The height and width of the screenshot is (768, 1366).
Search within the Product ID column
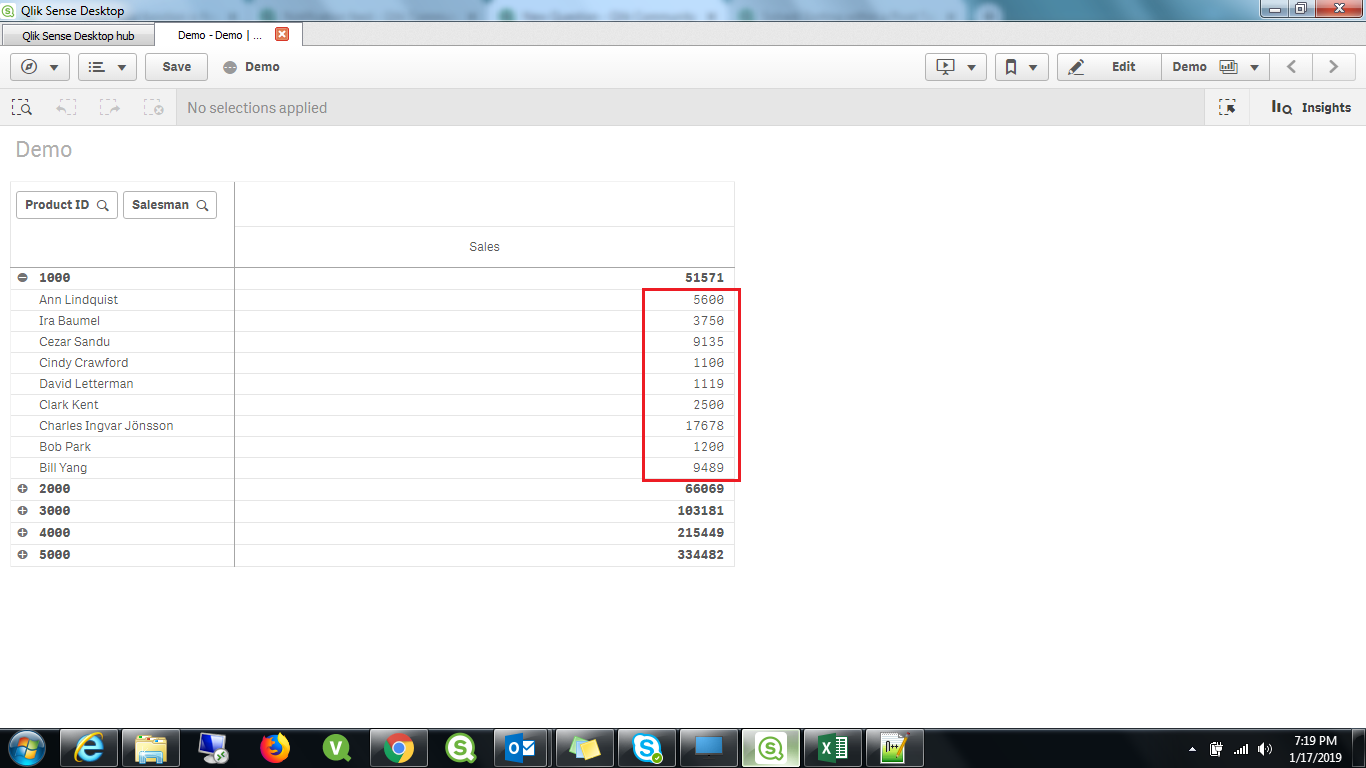(102, 204)
